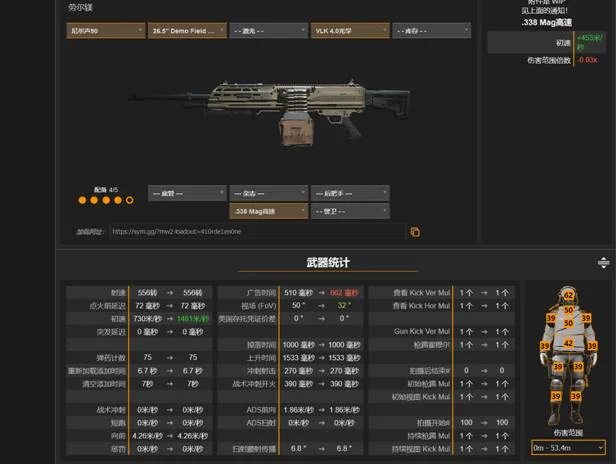The image size is (616, 464).
Task: Open the VLK 4.0光学 optic dropdown
Action: pos(350,31)
